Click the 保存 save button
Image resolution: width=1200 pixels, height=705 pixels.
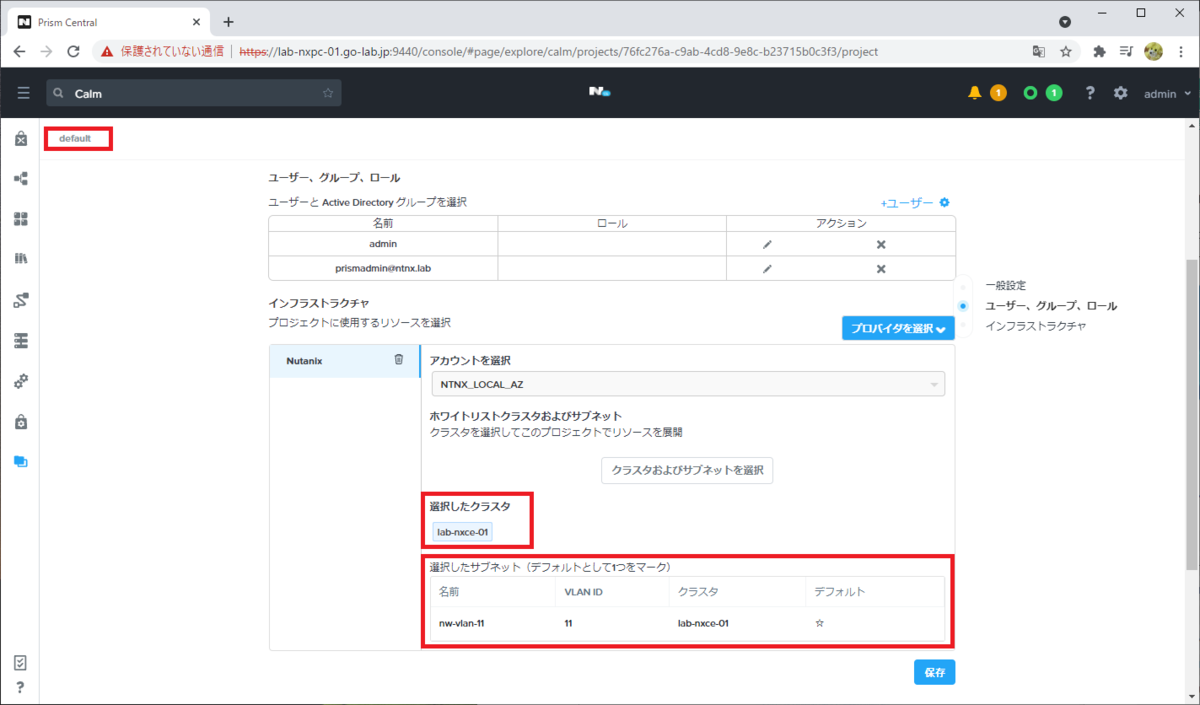click(x=934, y=672)
